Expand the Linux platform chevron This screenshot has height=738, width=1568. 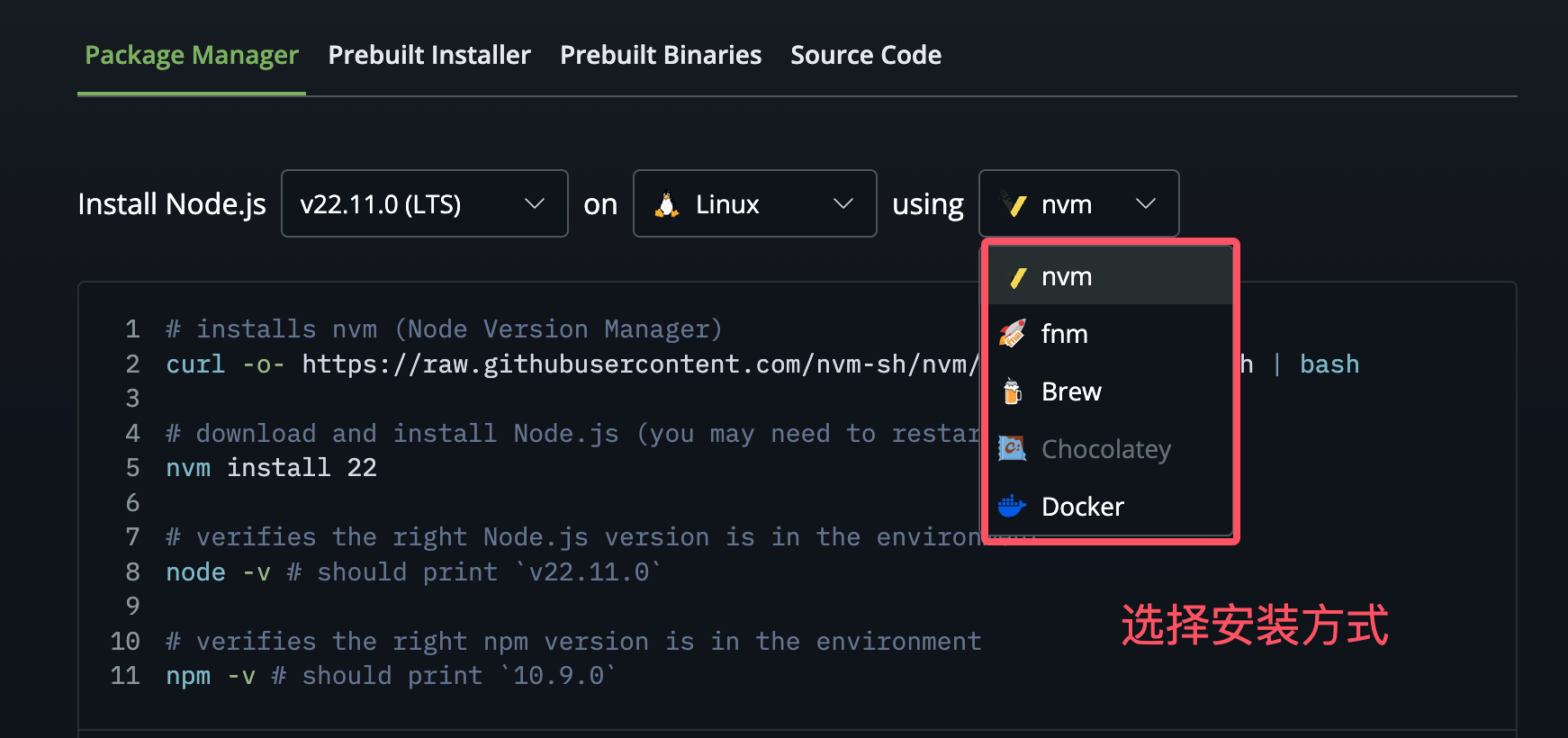coord(843,204)
